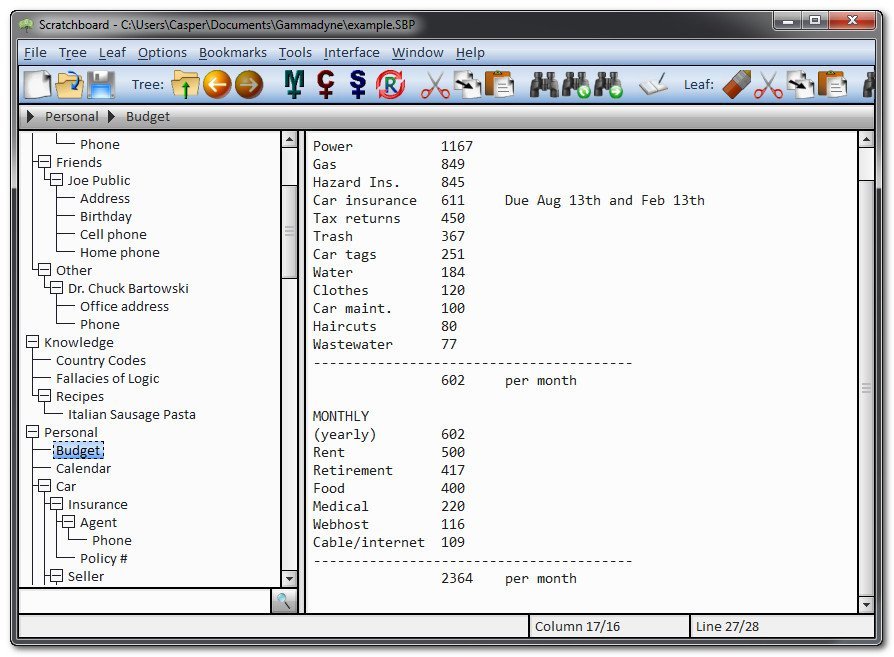Image resolution: width=894 pixels, height=657 pixels.
Task: Collapse the Knowledge tree node
Action: click(x=33, y=343)
